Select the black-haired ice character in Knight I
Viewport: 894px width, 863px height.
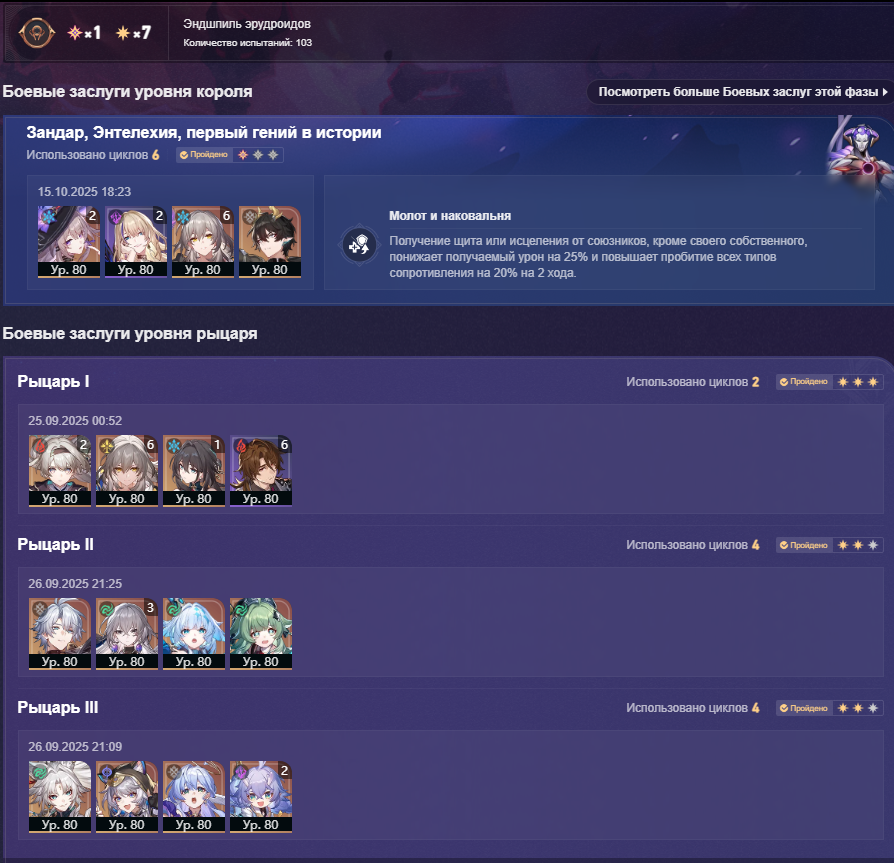[x=194, y=470]
